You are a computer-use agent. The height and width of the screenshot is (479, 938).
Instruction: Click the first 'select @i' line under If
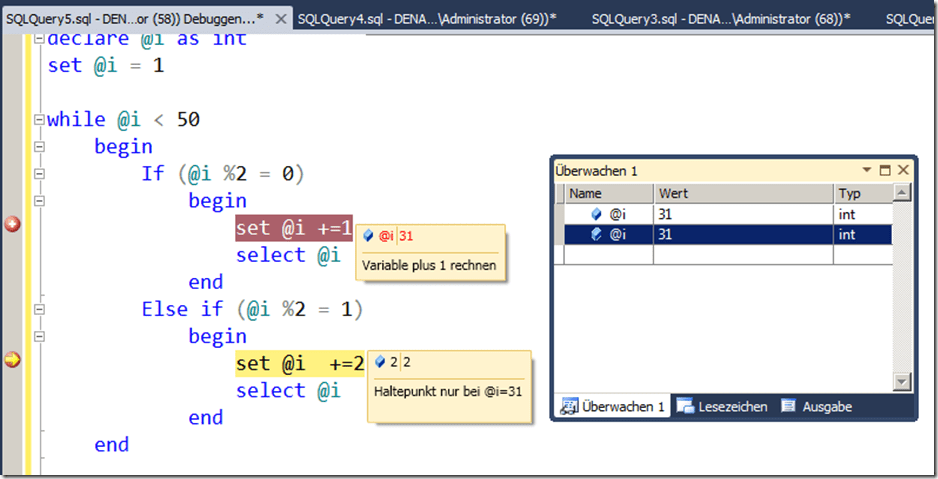288,255
